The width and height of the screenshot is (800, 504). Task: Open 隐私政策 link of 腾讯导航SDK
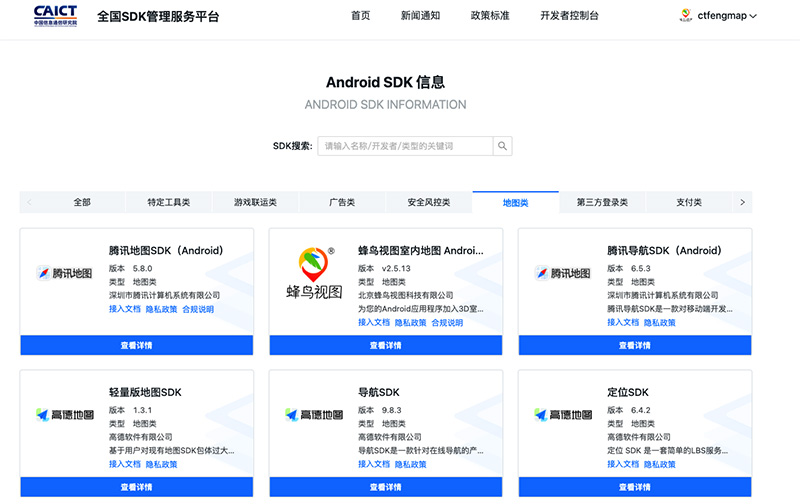click(660, 322)
